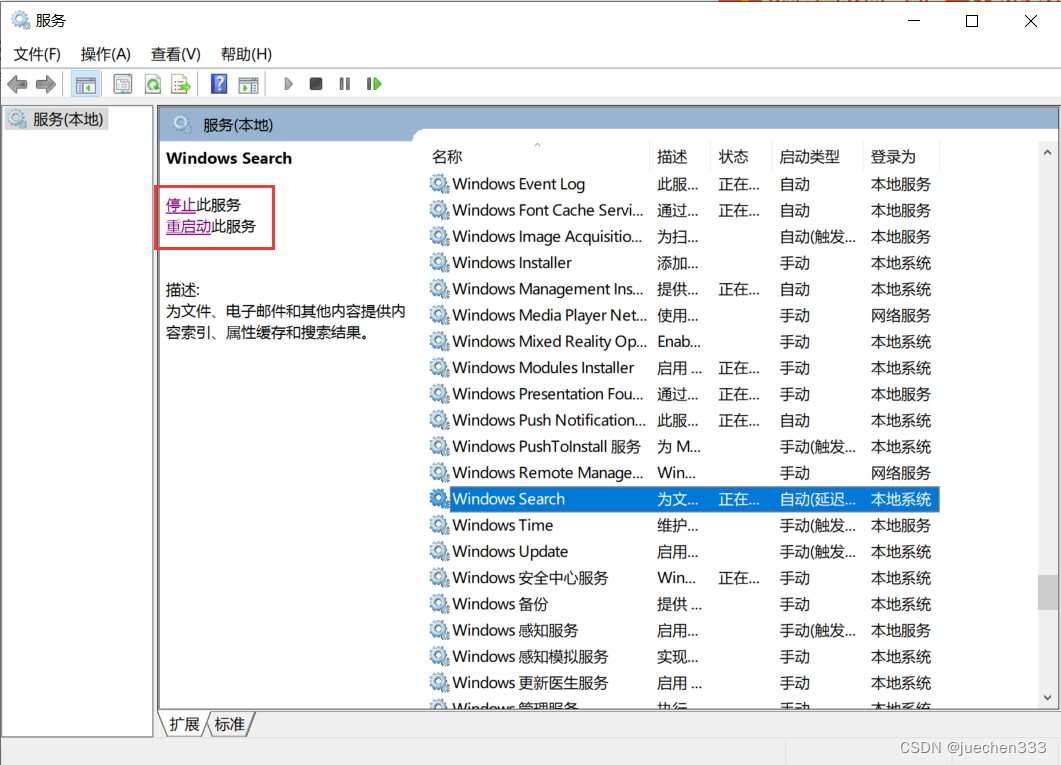Open the Help question-mark icon
The height and width of the screenshot is (765, 1061).
coord(219,84)
